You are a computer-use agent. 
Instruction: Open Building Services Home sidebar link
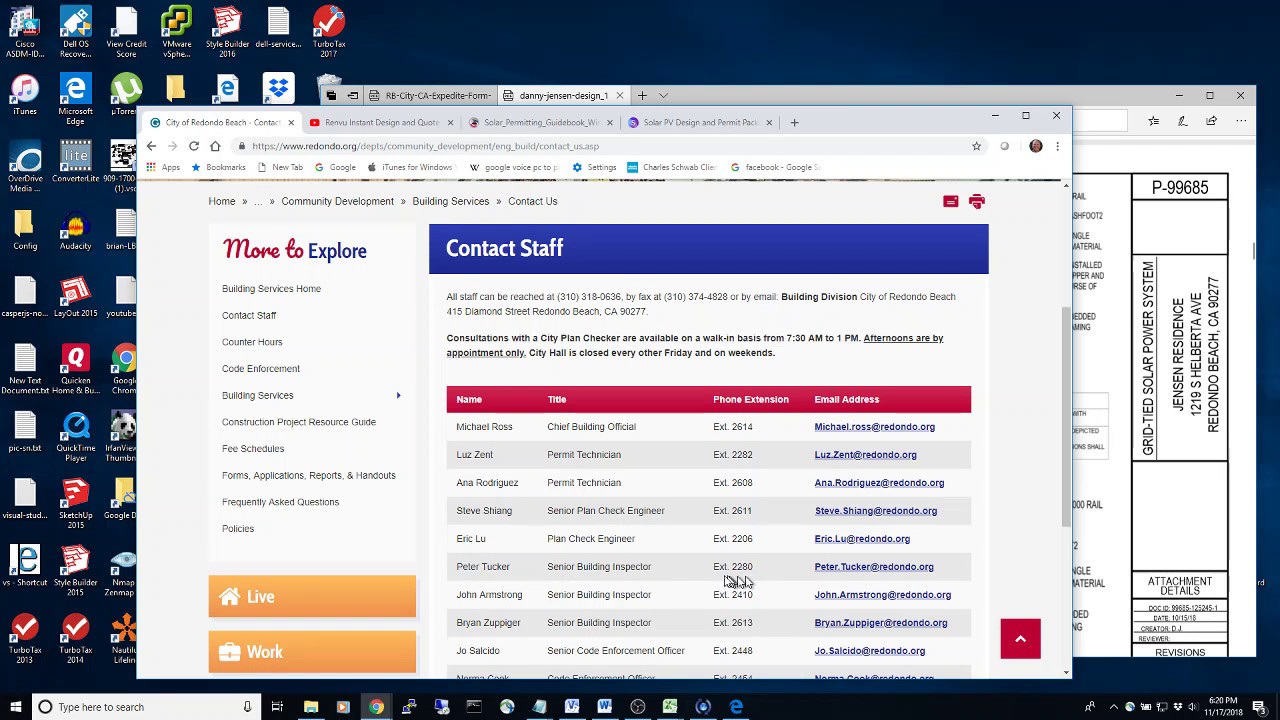pyautogui.click(x=271, y=289)
